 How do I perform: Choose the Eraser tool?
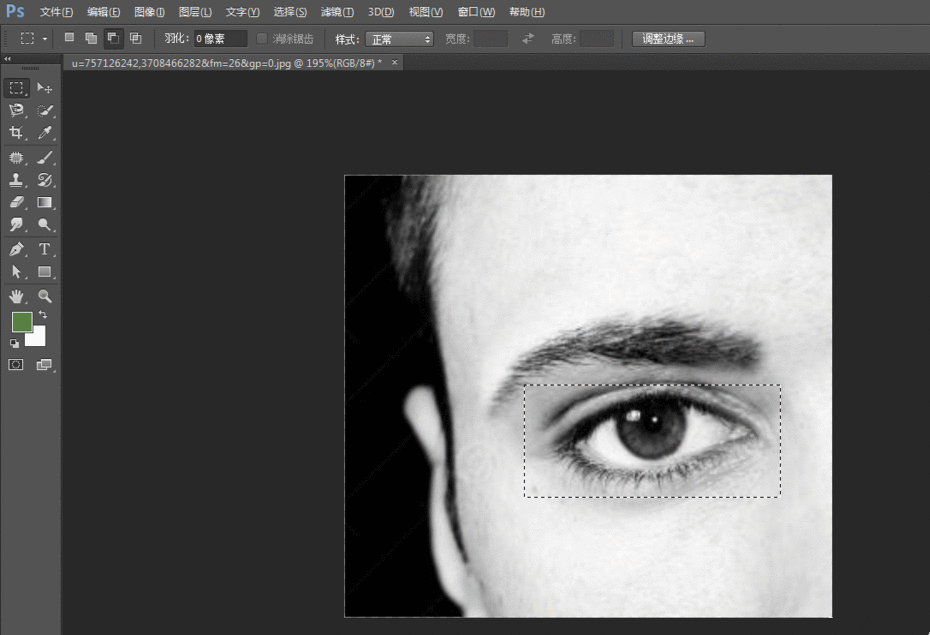(x=16, y=203)
